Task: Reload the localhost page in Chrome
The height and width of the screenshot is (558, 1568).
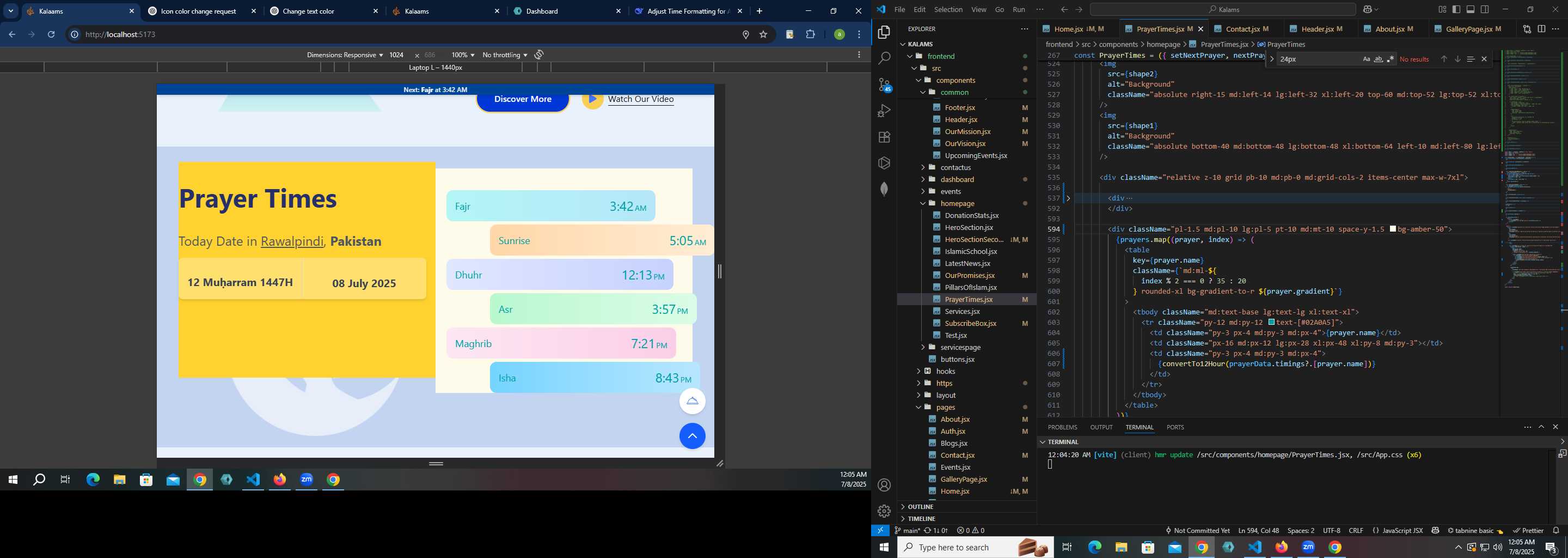Action: [51, 35]
